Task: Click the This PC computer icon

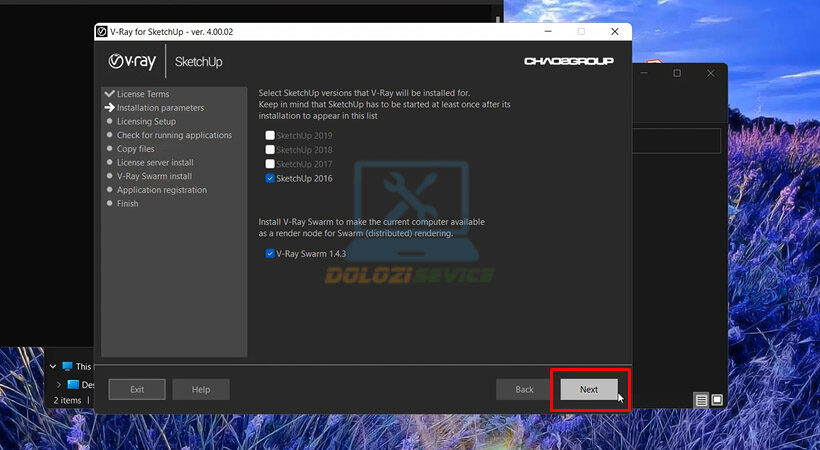Action: click(67, 367)
